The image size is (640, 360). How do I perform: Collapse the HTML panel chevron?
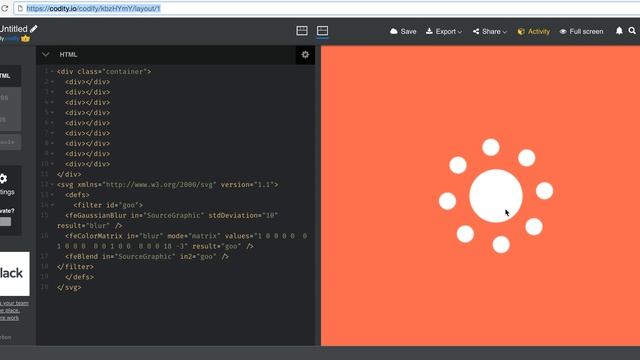45,54
